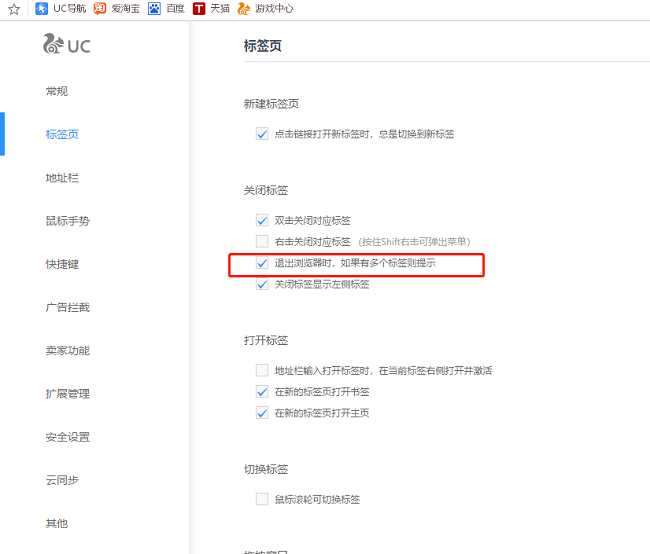Go to 其他 settings section
This screenshot has width=650, height=554.
[x=57, y=523]
